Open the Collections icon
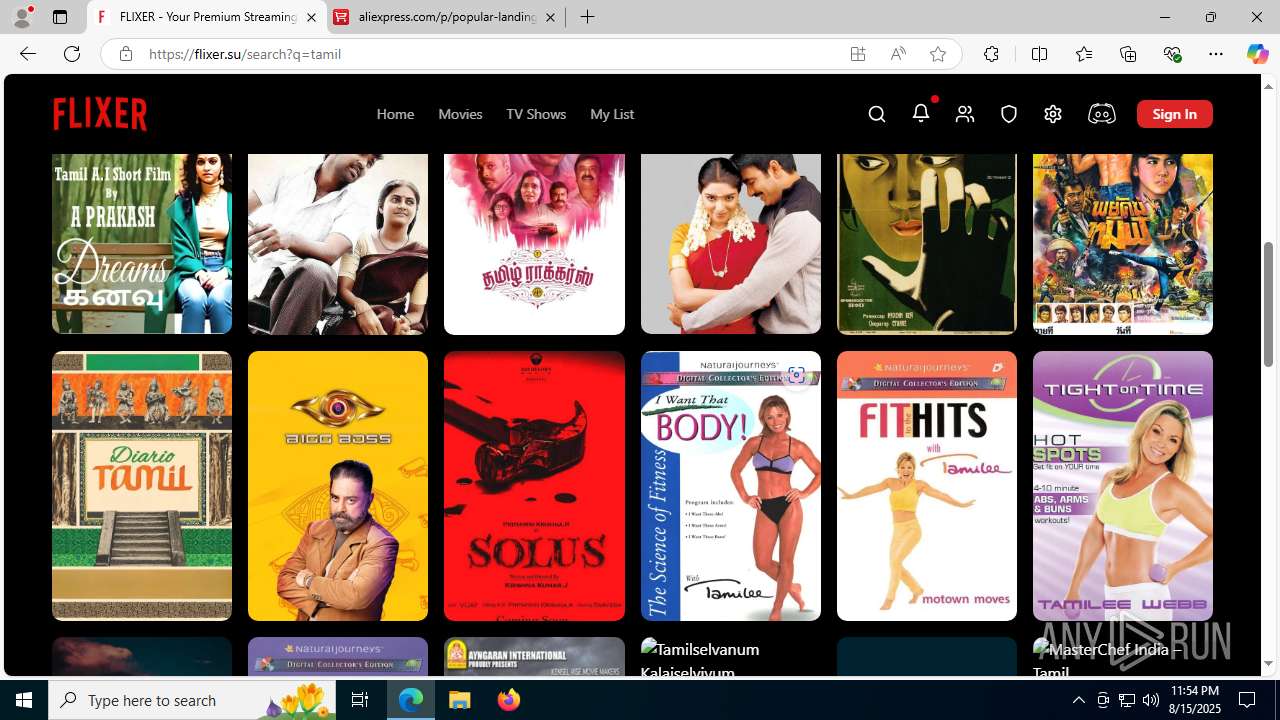Image resolution: width=1280 pixels, height=720 pixels. pos(1128,54)
